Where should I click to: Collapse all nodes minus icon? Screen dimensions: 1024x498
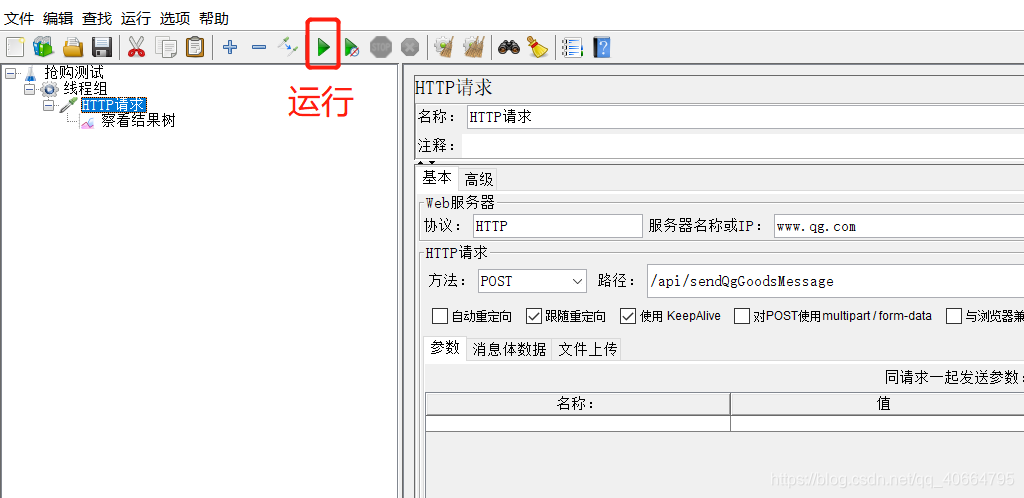[259, 47]
